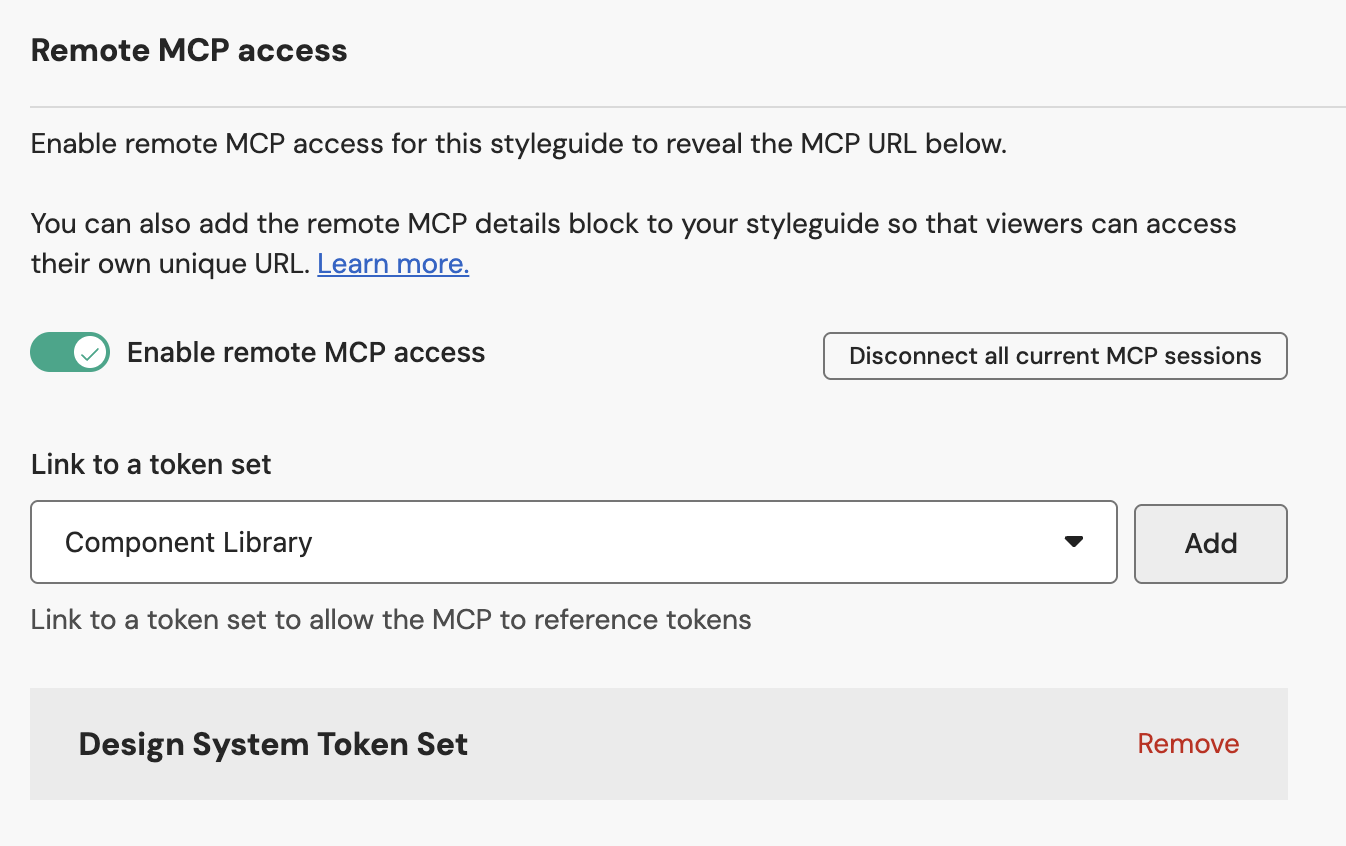
Task: Remove the Design System Token Set
Action: (1188, 744)
